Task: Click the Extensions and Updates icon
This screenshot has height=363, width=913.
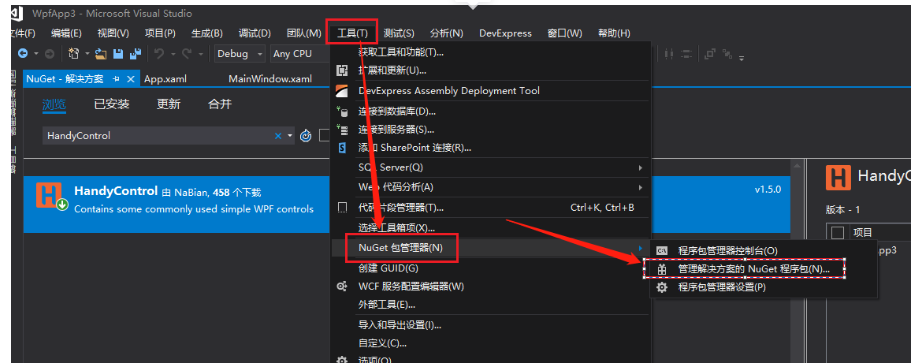Action: [x=342, y=71]
